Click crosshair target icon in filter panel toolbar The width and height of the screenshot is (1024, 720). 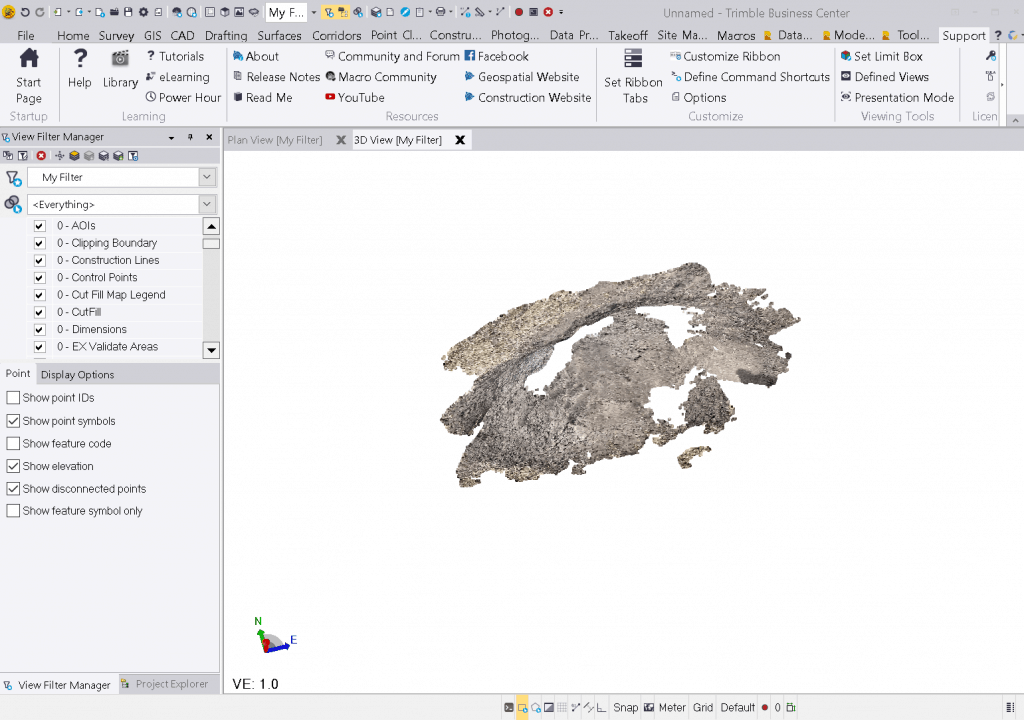(59, 155)
